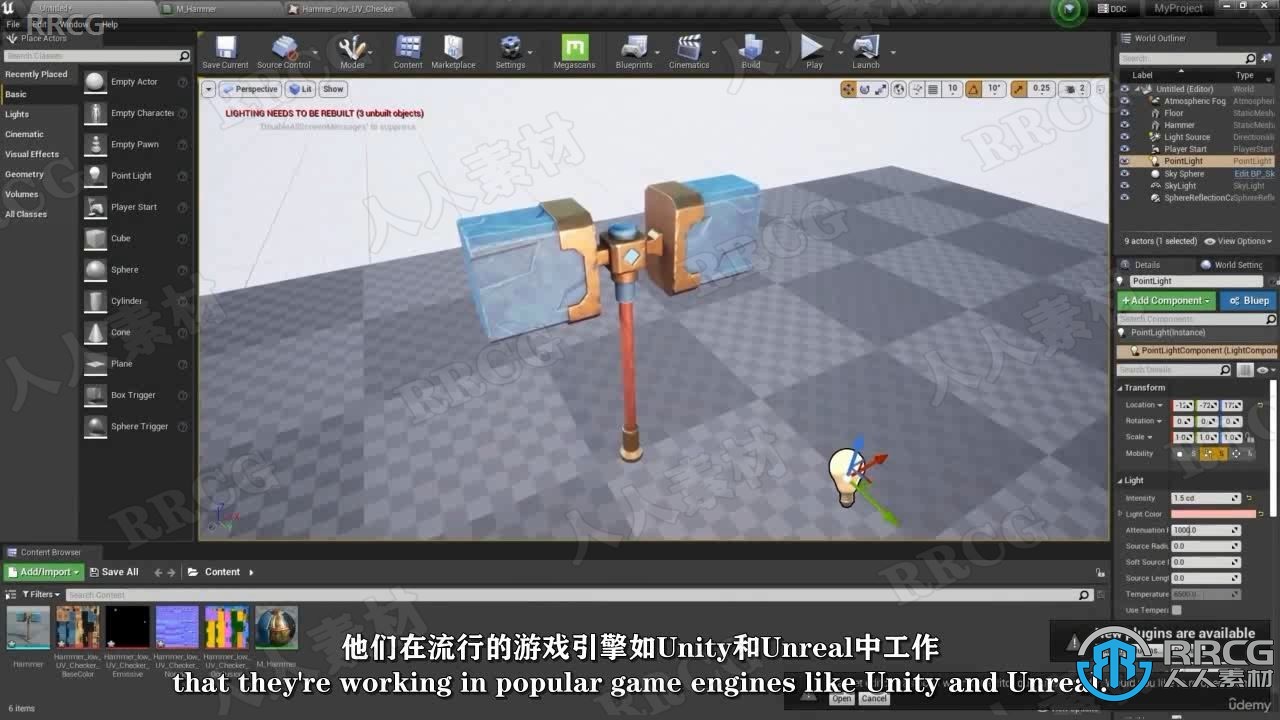
Task: Open the Perspective view mode dropdown
Action: point(250,89)
